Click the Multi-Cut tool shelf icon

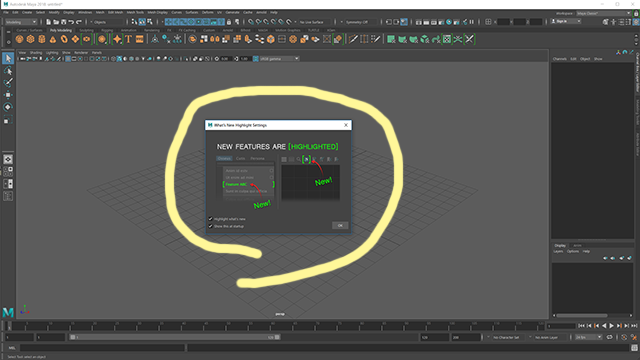tap(353, 39)
